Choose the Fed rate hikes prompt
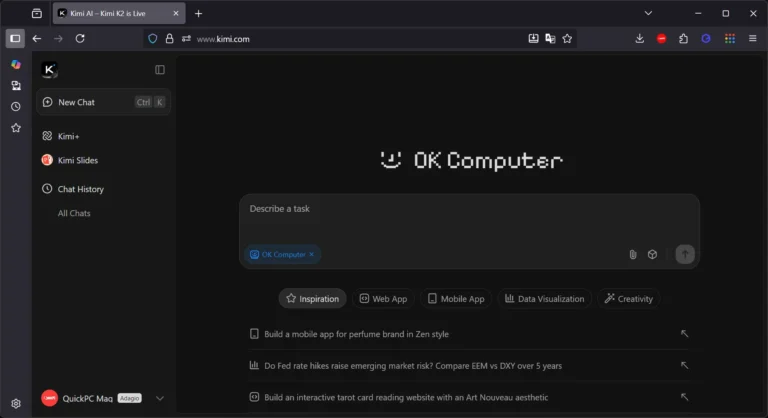Screen dimensions: 768x418 tap(469, 366)
